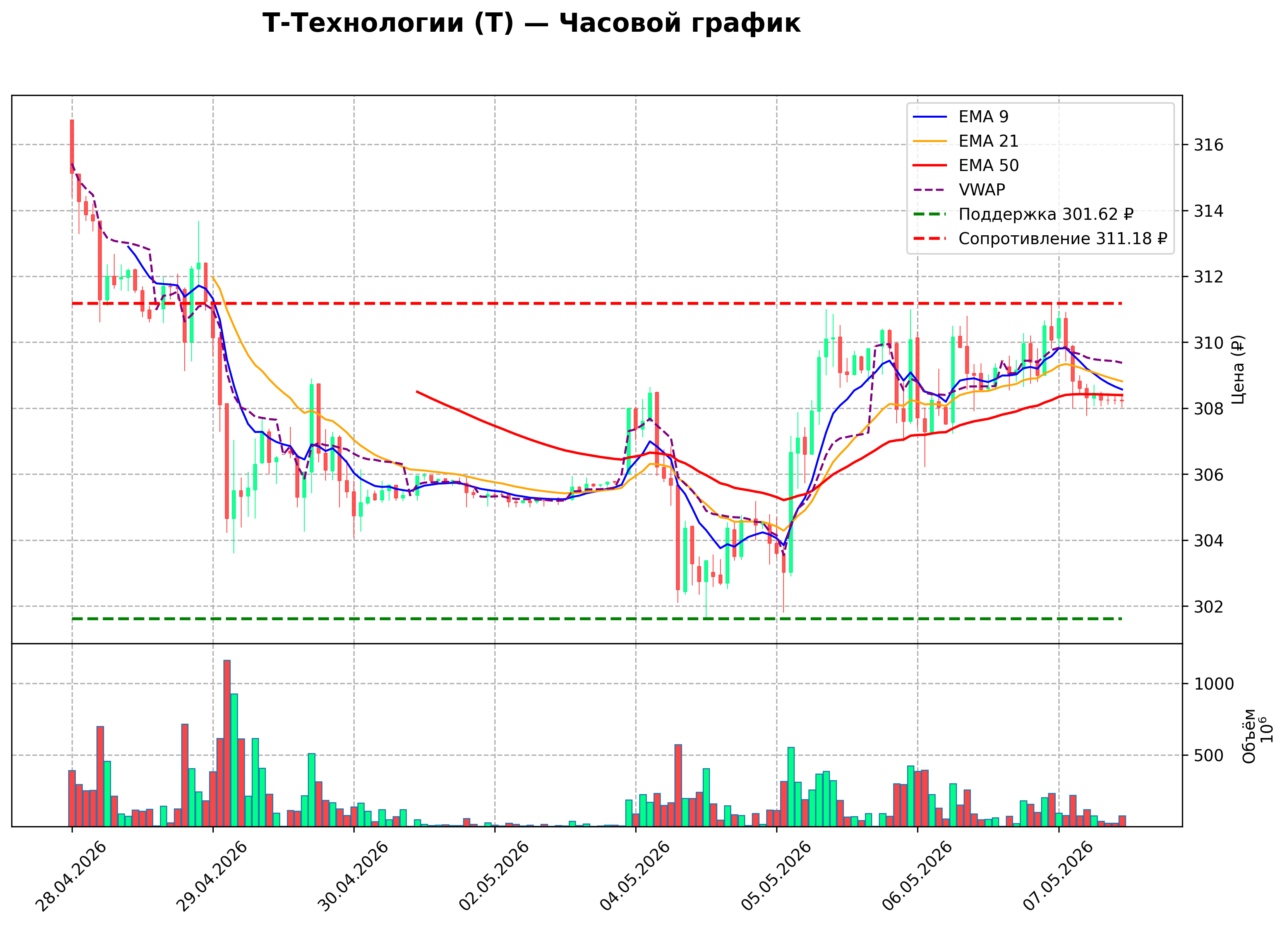Image resolution: width=1288 pixels, height=926 pixels.
Task: Click the "29.04.2026" date label
Action: [212, 876]
